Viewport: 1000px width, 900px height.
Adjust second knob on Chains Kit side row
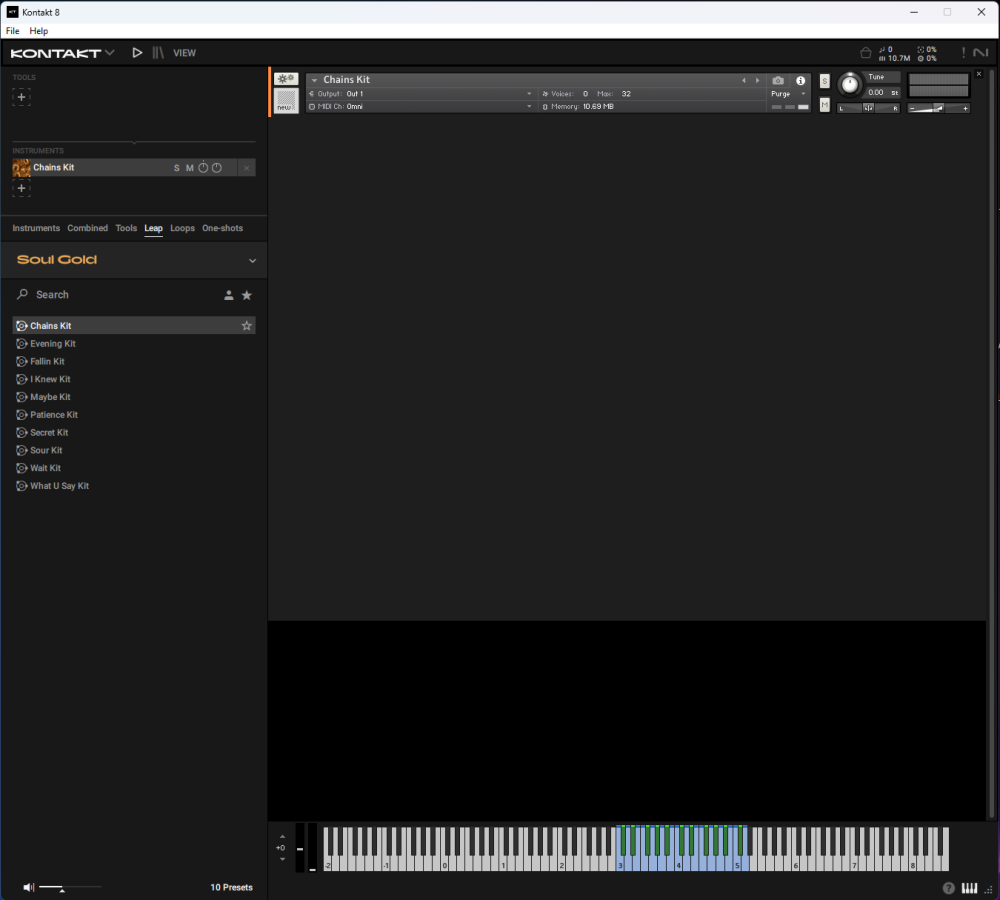click(x=217, y=168)
